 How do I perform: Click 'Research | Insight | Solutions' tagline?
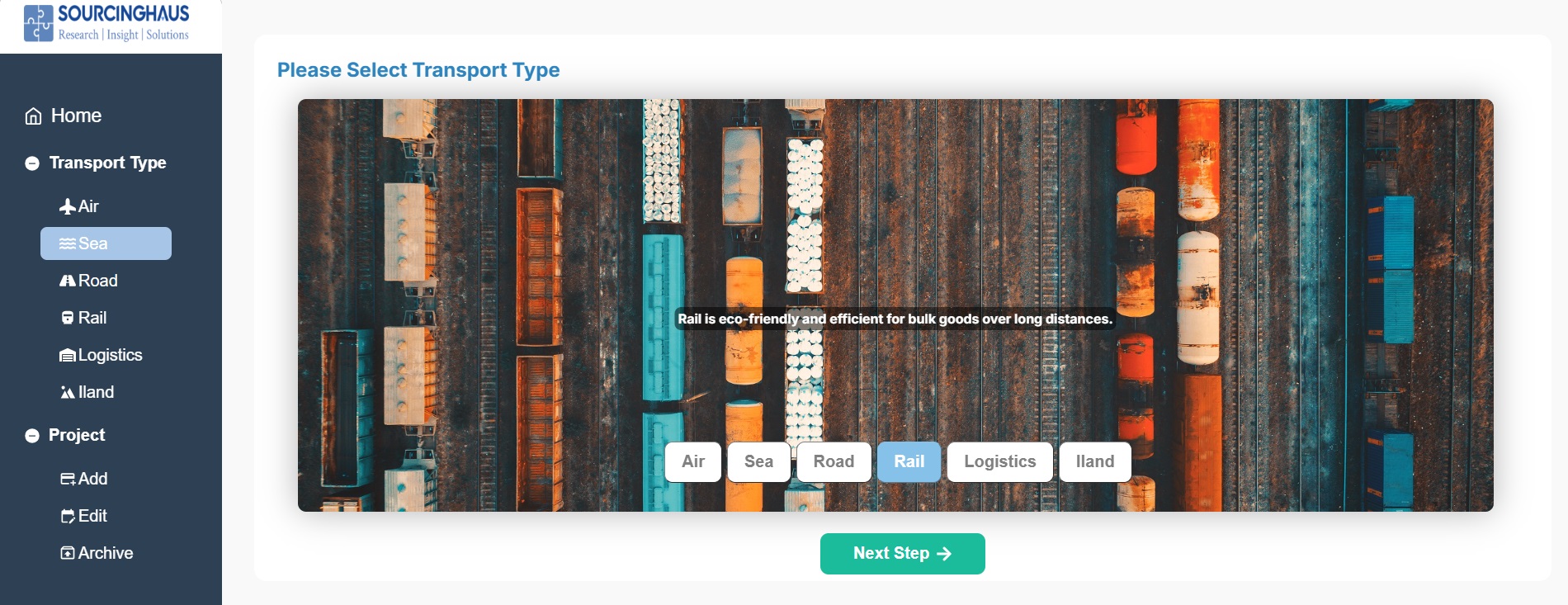pos(124,35)
